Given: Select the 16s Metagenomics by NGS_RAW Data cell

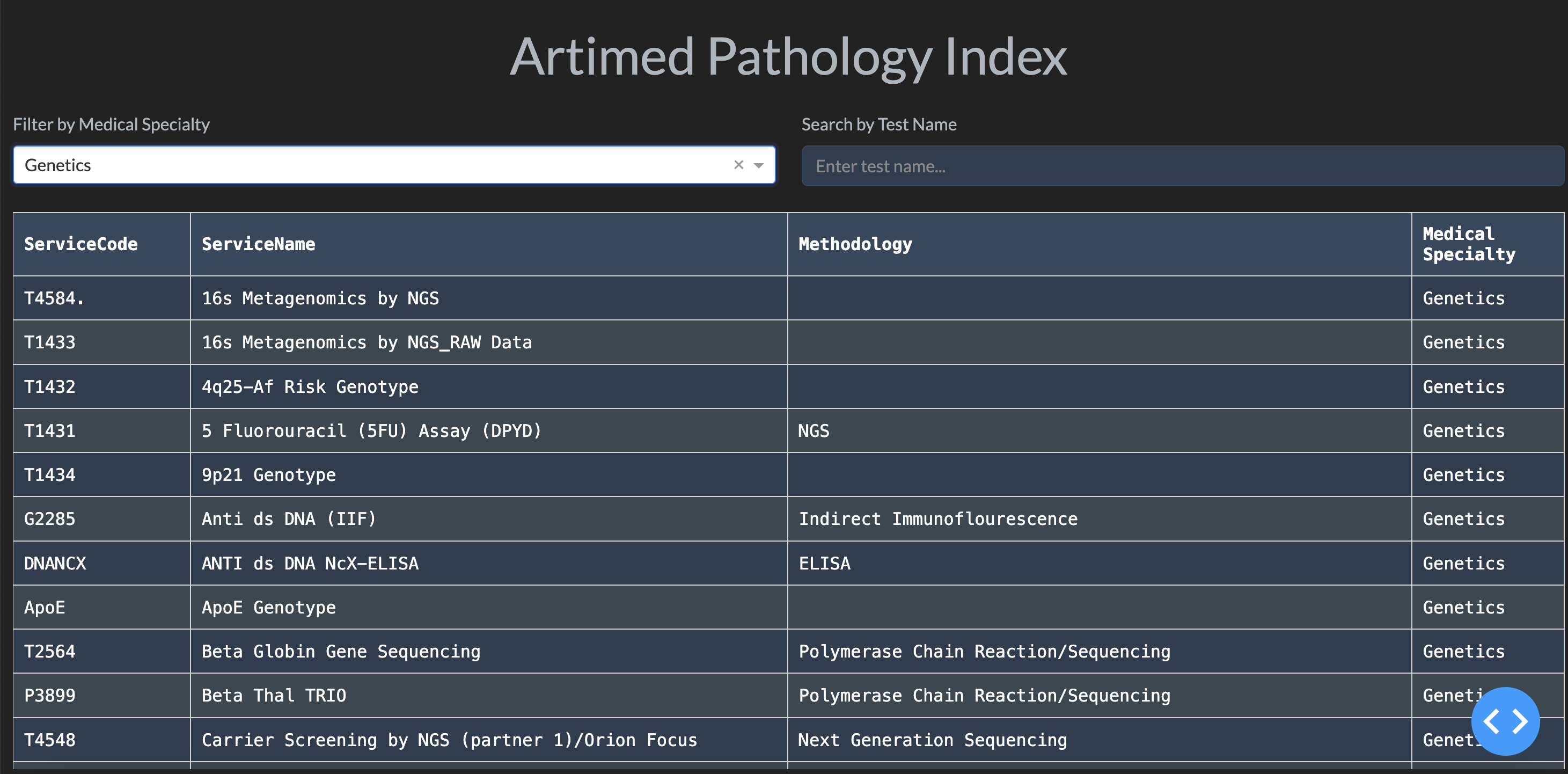Looking at the screenshot, I should click(x=367, y=342).
